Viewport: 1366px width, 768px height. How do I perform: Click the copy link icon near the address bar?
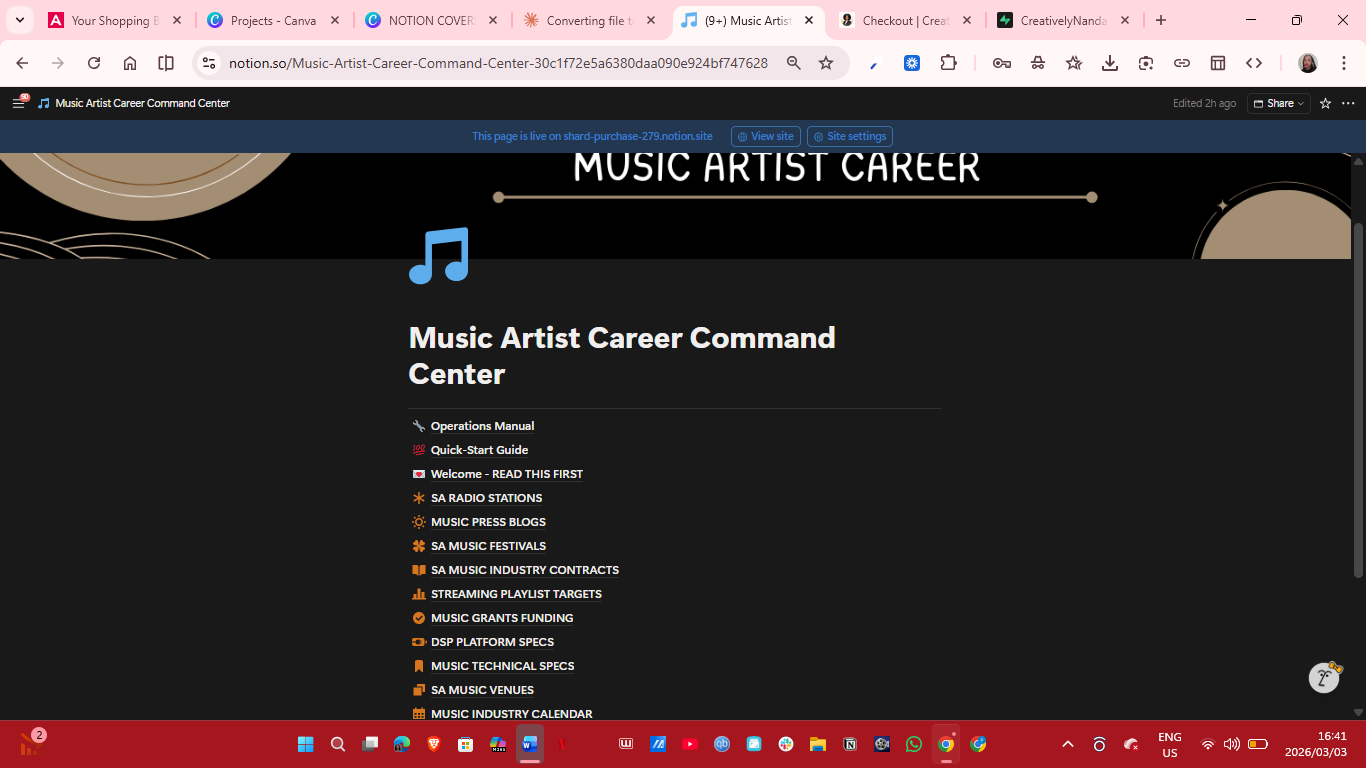click(1182, 62)
